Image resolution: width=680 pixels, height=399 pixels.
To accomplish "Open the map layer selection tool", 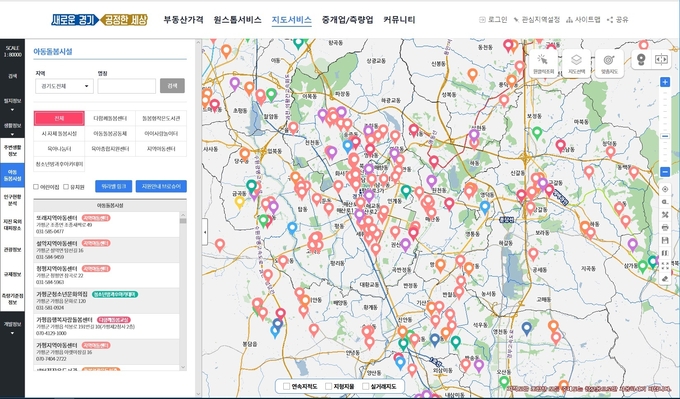I will 576,63.
